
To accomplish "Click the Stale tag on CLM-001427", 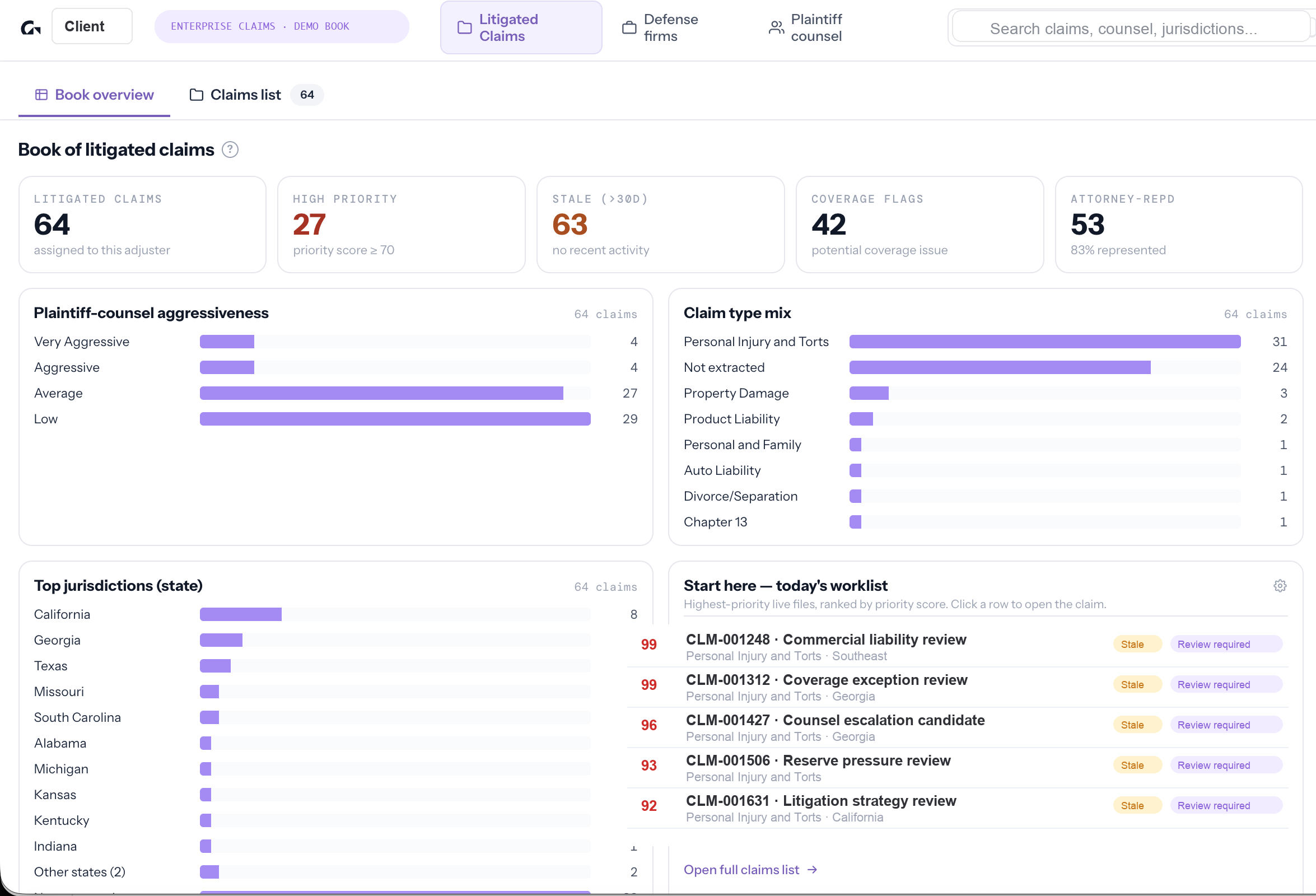I will pyautogui.click(x=1136, y=725).
